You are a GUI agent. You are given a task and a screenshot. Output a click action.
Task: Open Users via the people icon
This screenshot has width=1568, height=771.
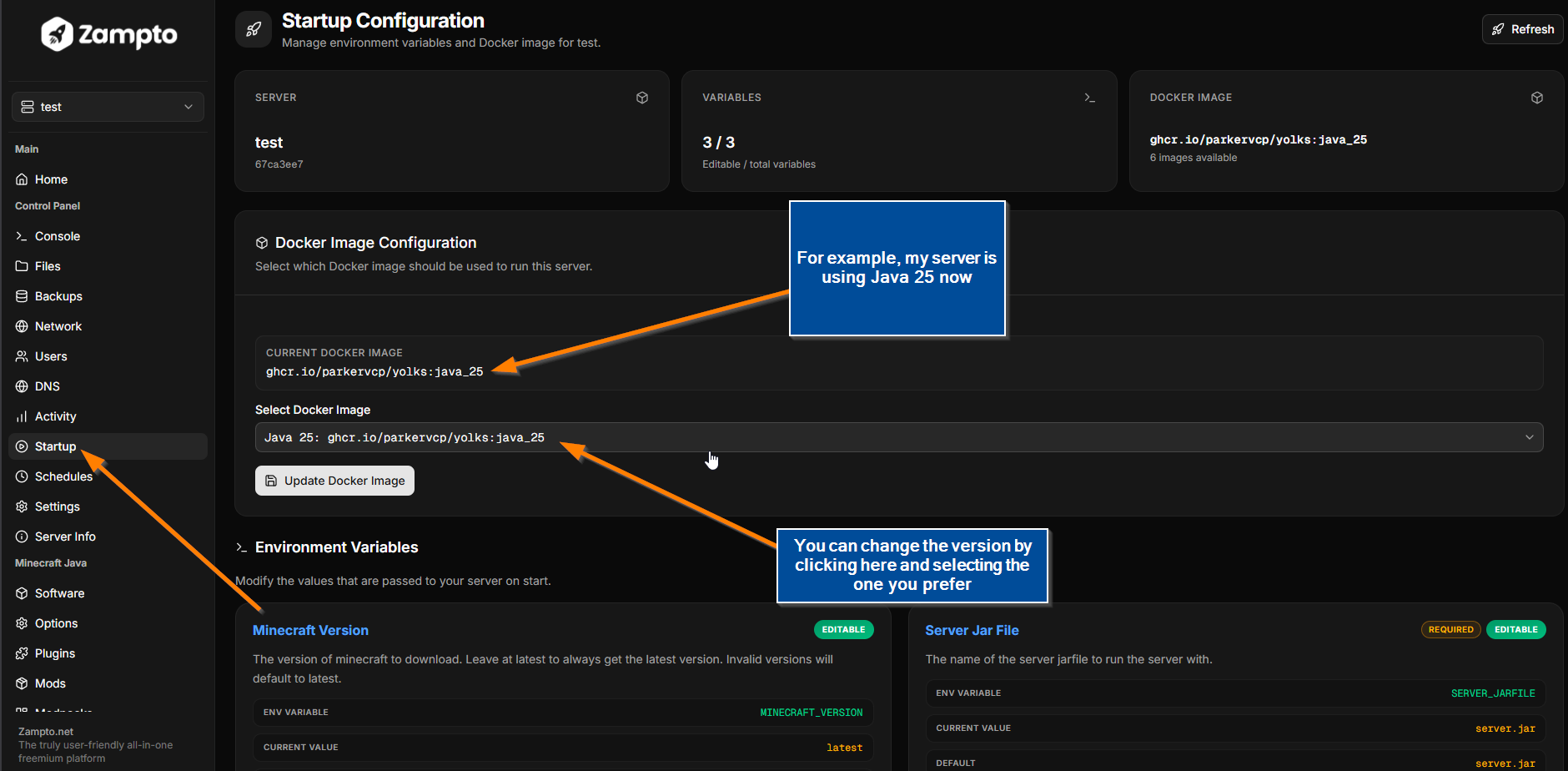tap(22, 356)
